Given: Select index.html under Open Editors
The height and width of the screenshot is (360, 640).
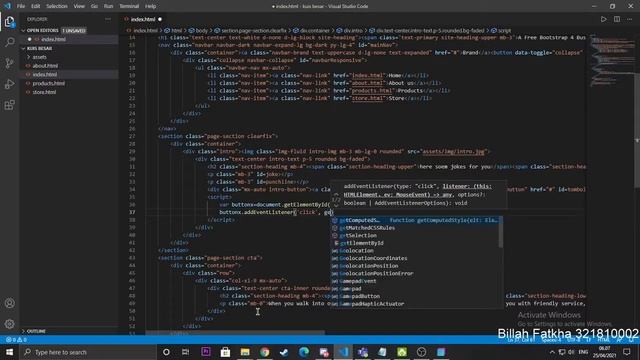Looking at the screenshot, I should (x=53, y=40).
